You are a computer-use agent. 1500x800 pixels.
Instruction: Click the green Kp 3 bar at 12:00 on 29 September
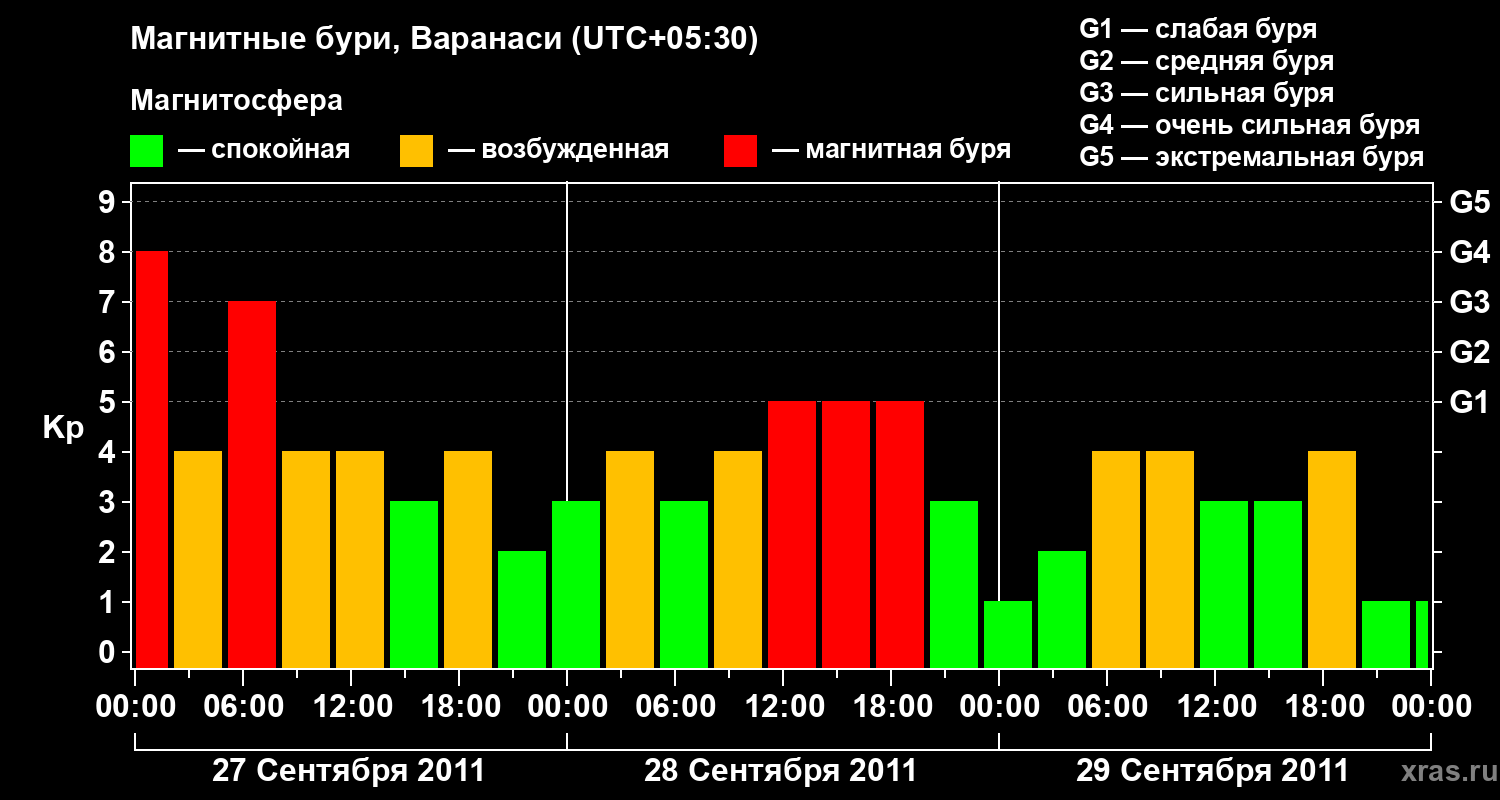coord(1224,584)
